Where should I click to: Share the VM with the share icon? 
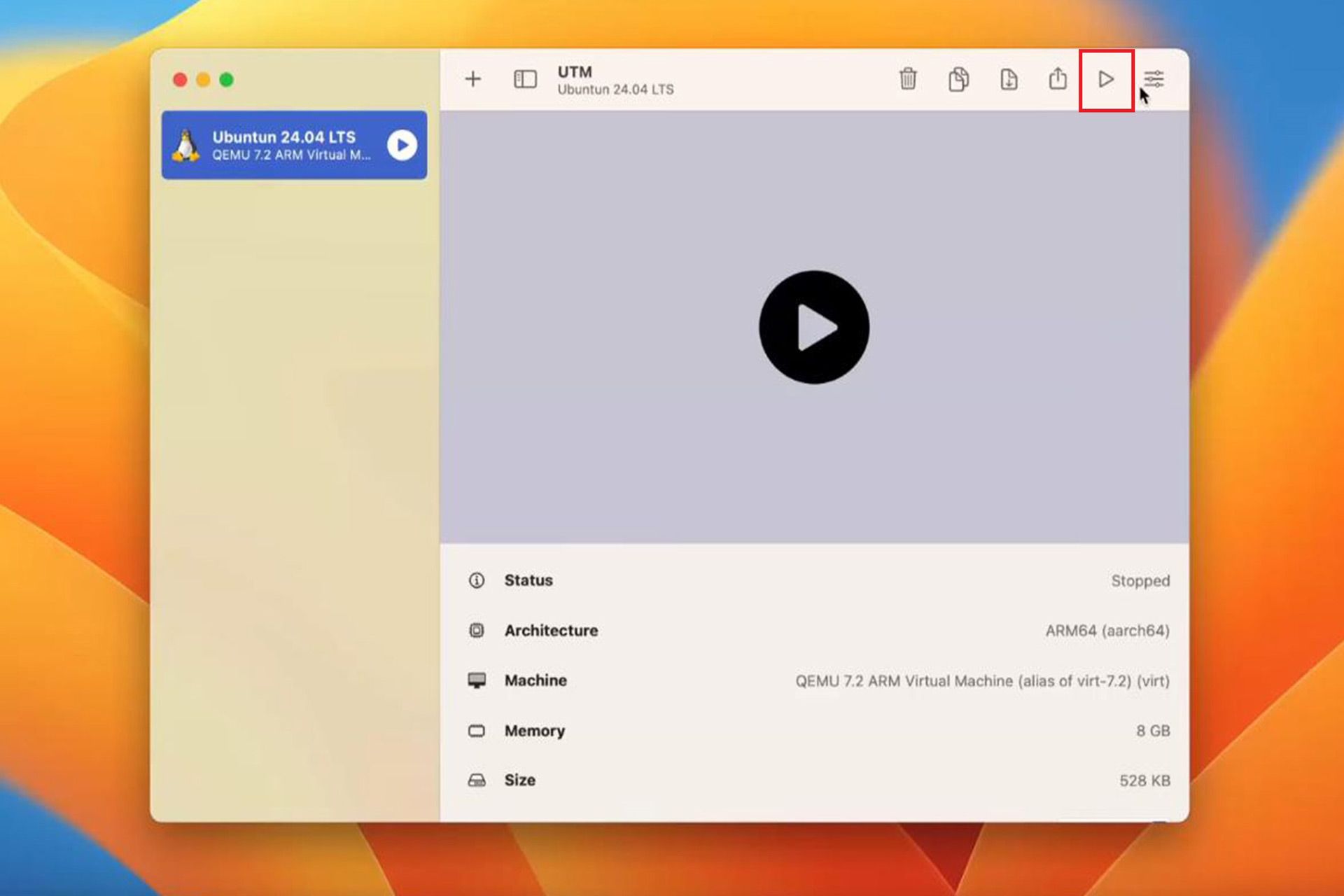[1058, 78]
